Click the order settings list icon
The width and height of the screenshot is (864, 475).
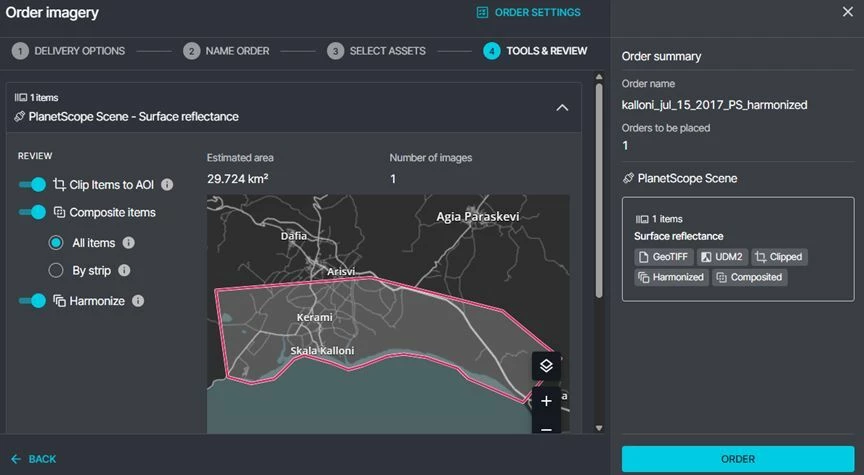(x=482, y=12)
